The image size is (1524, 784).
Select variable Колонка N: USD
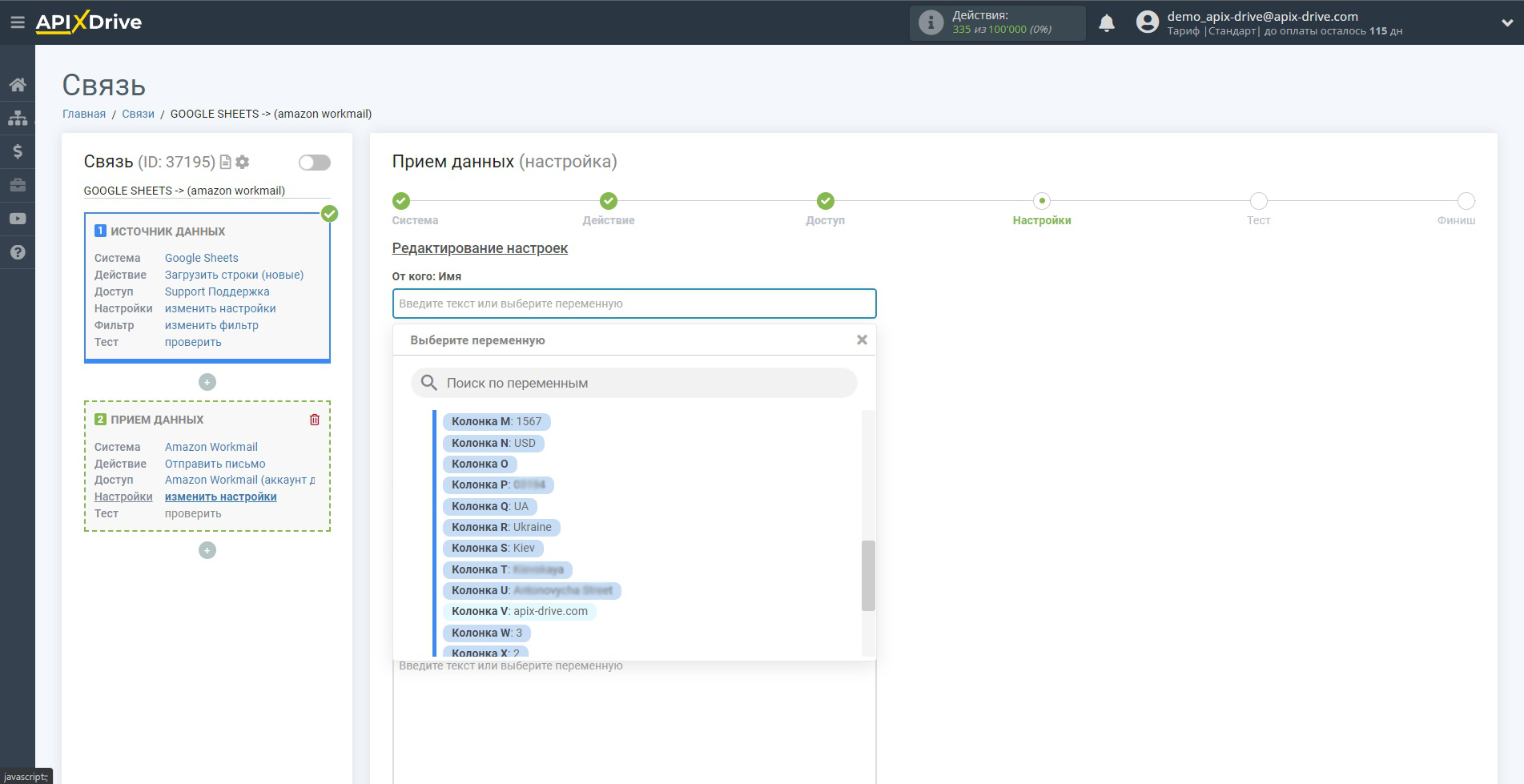pyautogui.click(x=493, y=443)
